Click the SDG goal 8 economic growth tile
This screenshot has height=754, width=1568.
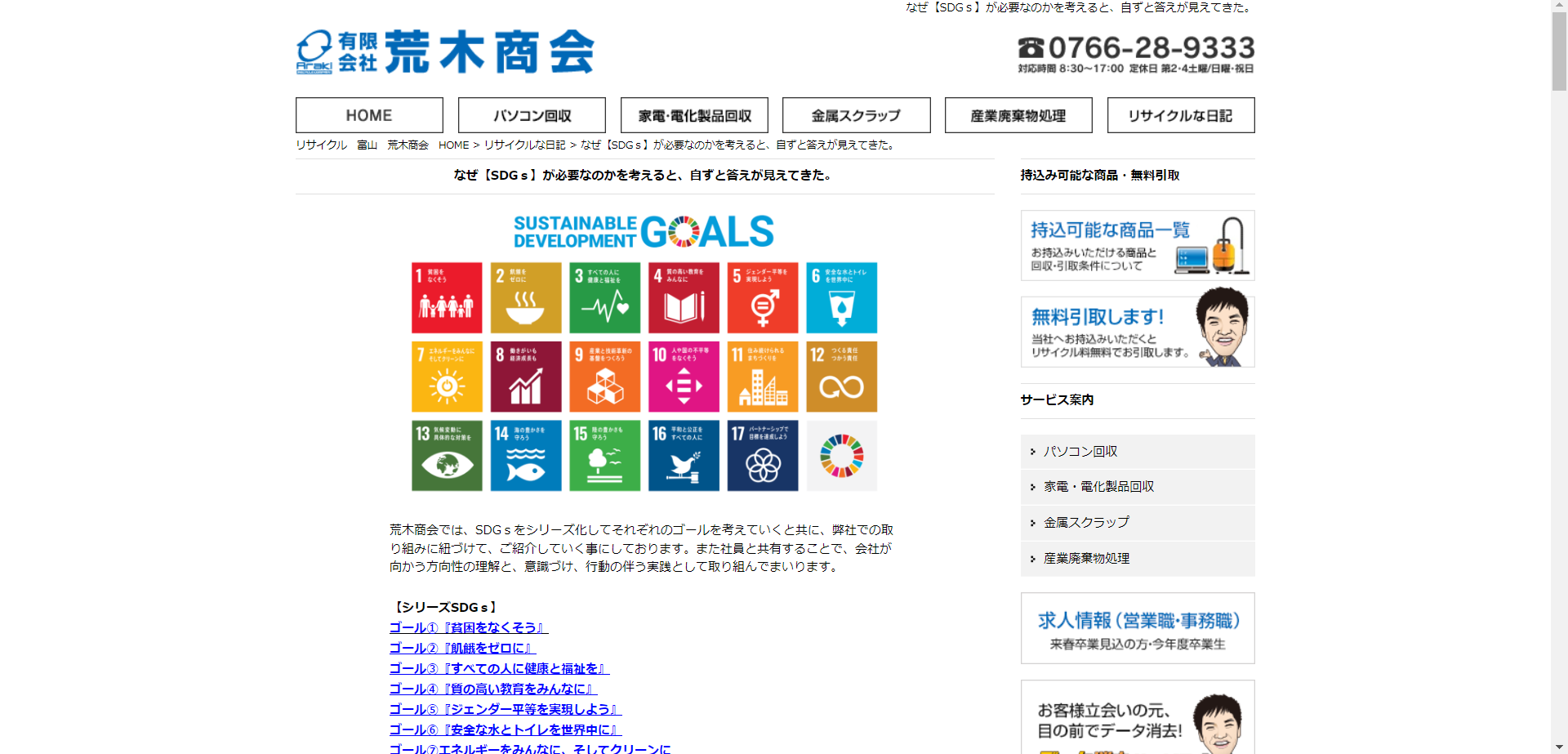click(526, 377)
